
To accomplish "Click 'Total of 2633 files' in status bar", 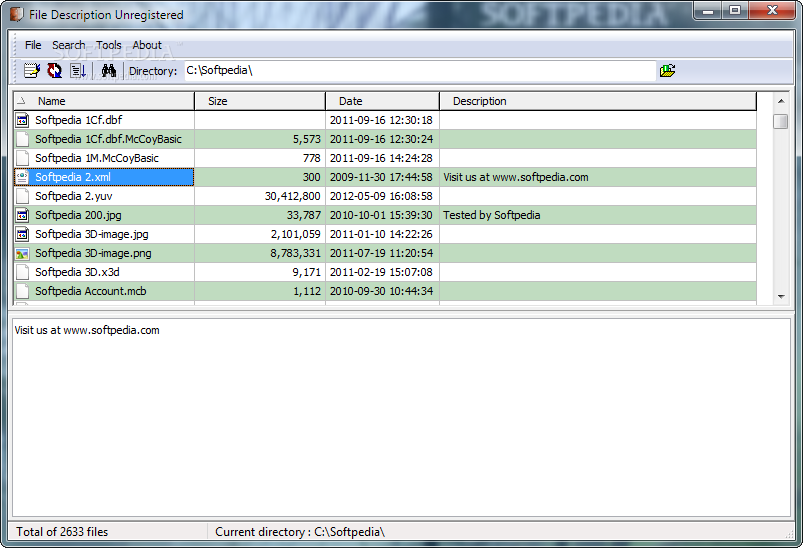I will [62, 532].
